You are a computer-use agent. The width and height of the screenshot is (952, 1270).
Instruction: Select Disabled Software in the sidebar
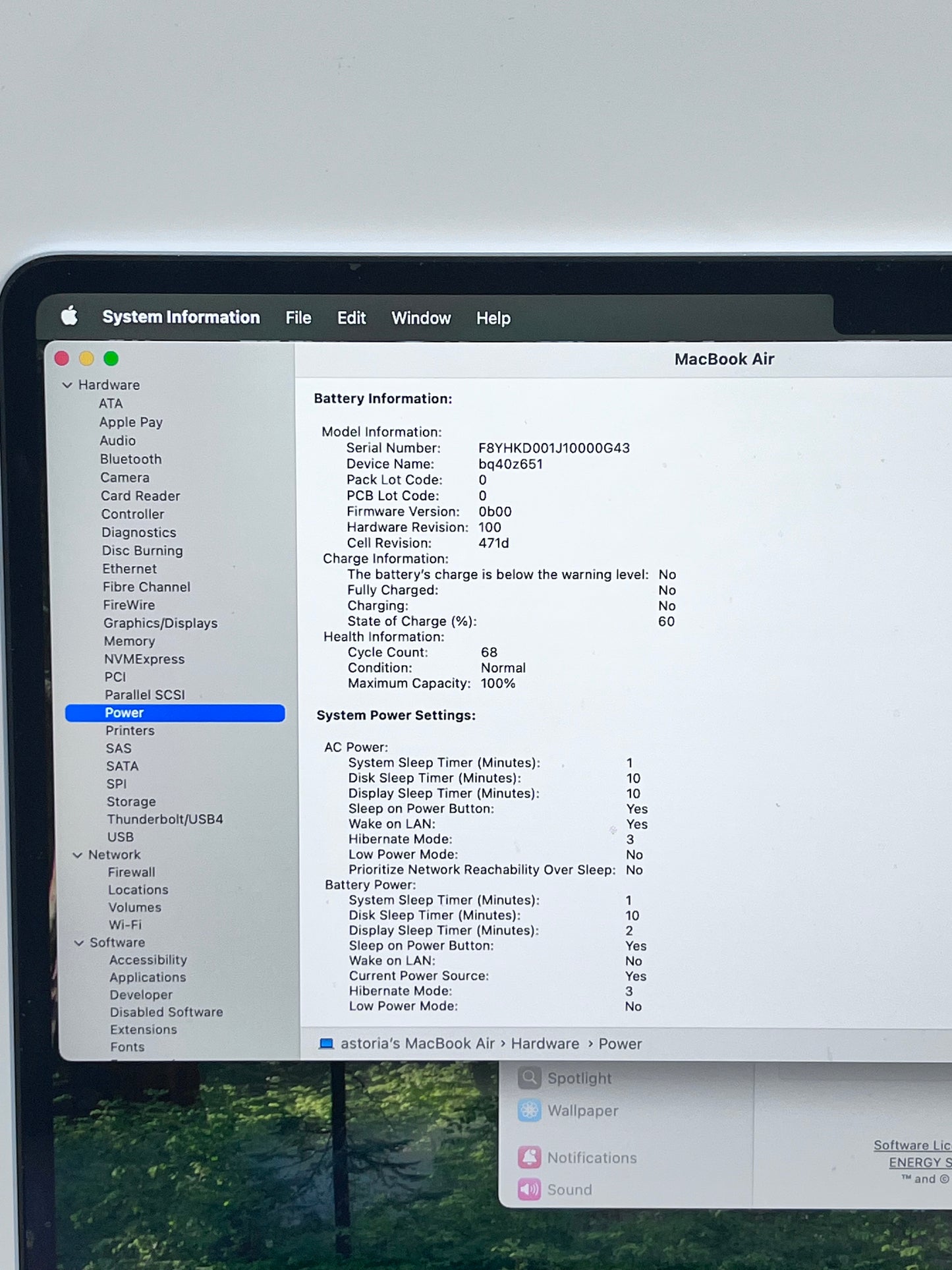point(167,1012)
